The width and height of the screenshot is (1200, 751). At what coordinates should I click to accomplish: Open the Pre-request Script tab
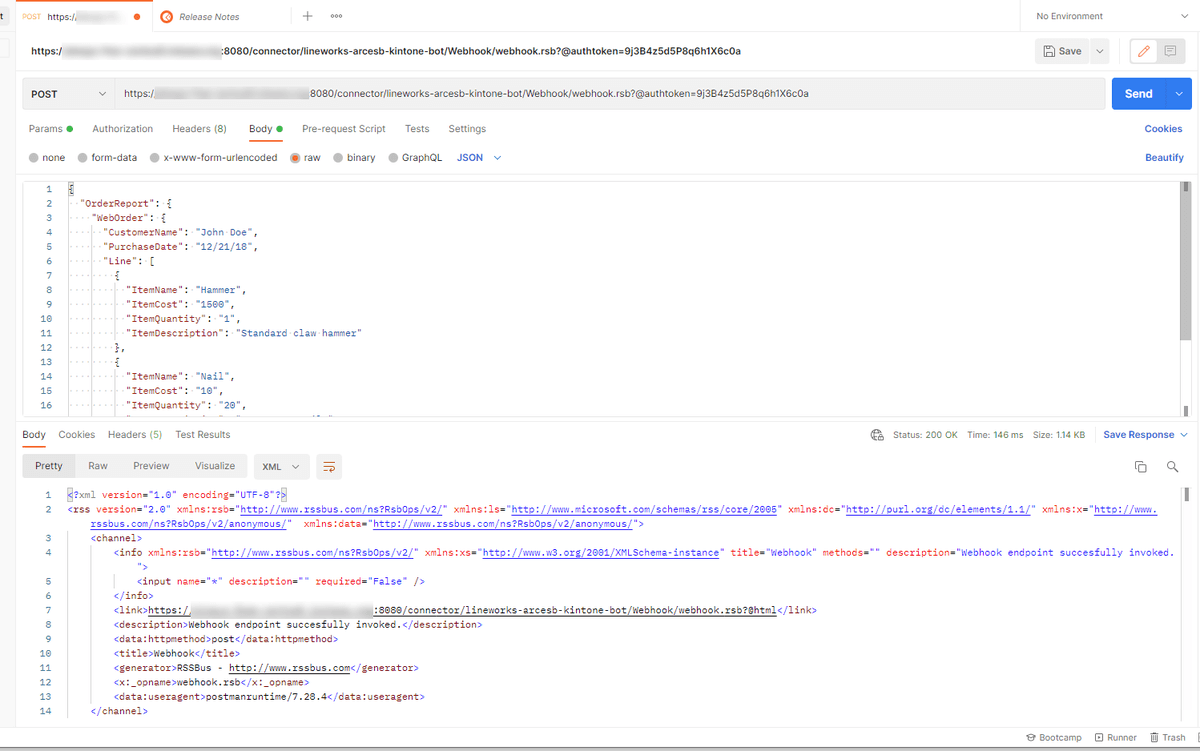pyautogui.click(x=344, y=129)
